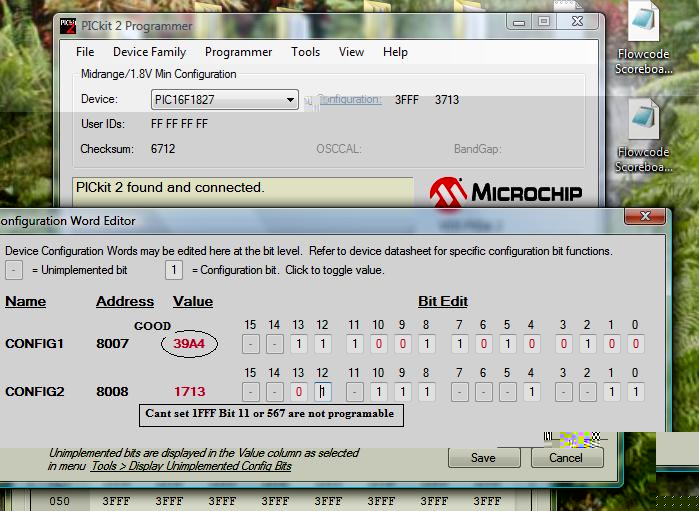
Task: Open the Tools menu
Action: click(x=306, y=52)
